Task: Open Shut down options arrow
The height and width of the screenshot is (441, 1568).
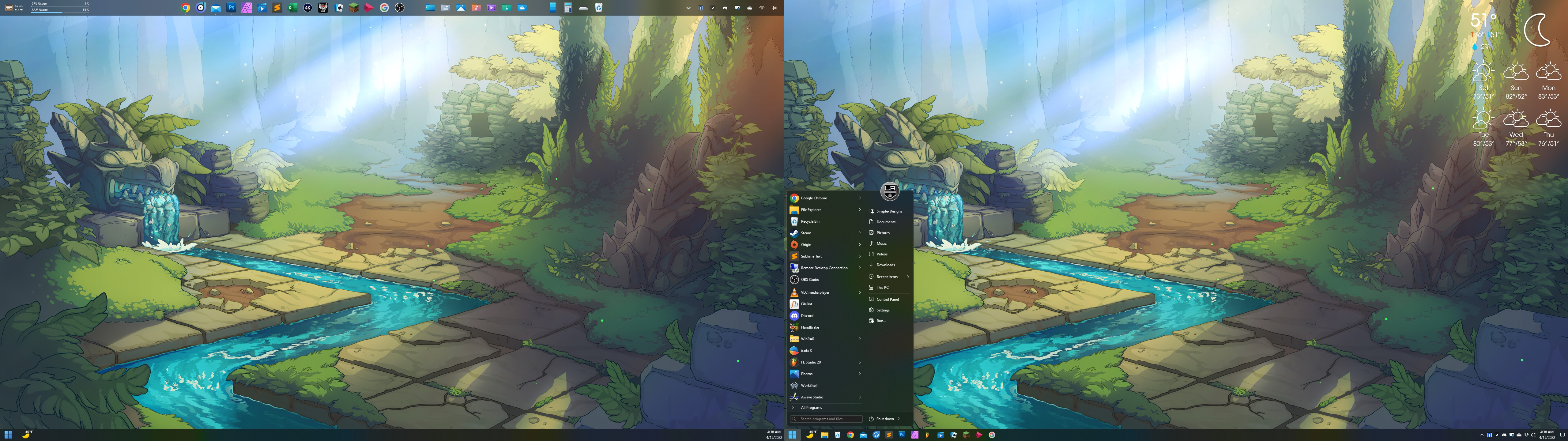Action: point(899,418)
